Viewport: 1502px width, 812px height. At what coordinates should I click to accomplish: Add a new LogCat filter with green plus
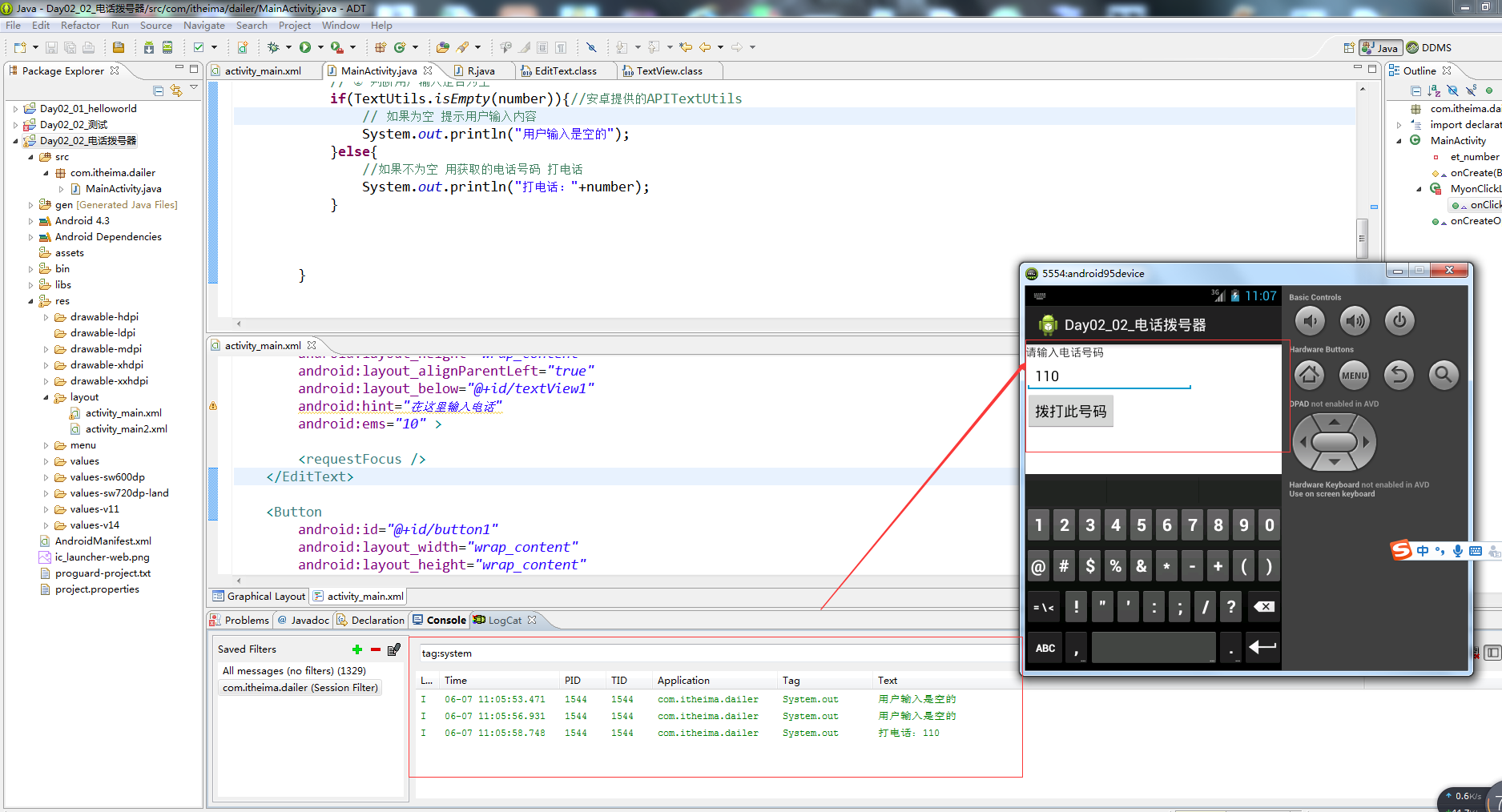tap(357, 649)
